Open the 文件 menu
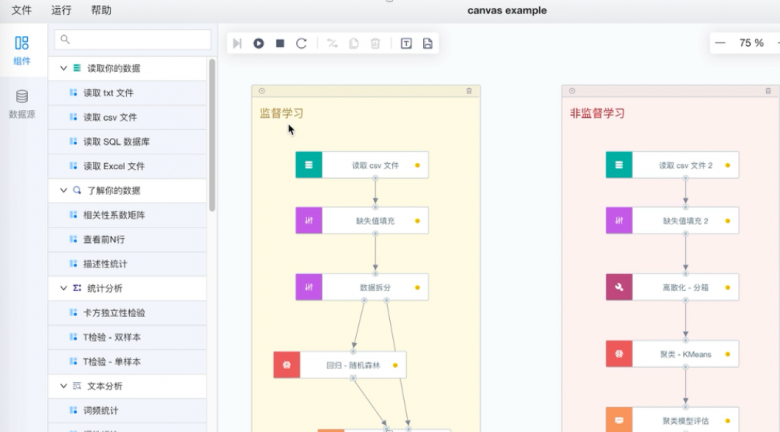 (x=21, y=10)
